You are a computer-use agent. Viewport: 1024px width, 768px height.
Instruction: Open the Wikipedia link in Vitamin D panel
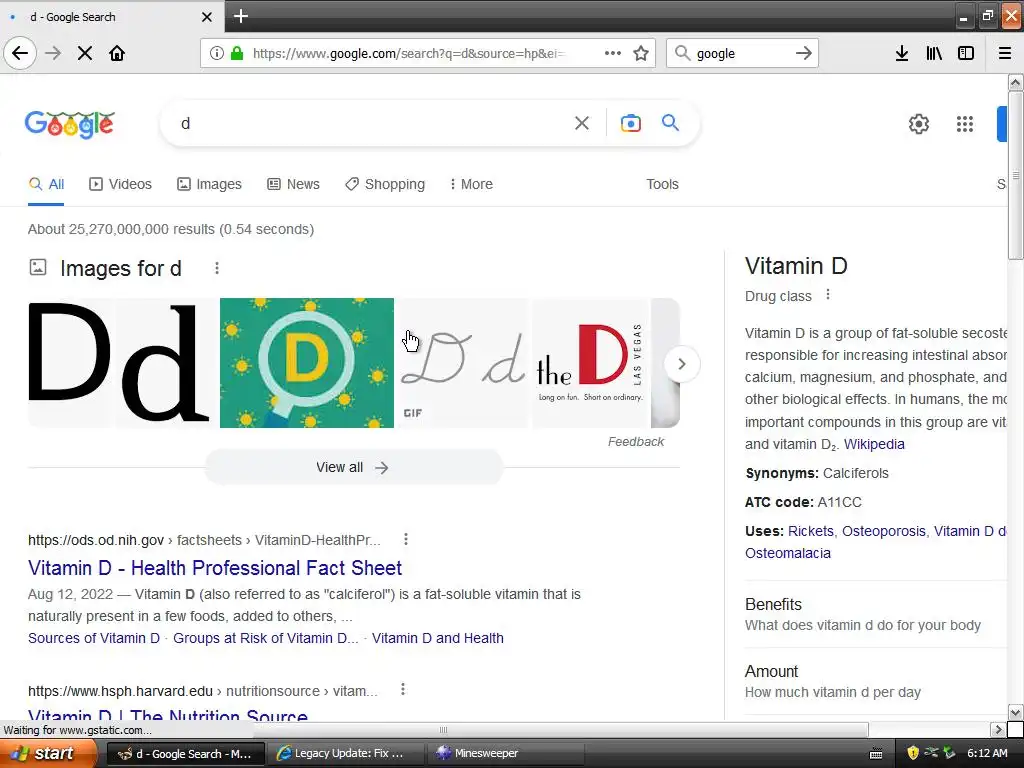[x=874, y=444]
